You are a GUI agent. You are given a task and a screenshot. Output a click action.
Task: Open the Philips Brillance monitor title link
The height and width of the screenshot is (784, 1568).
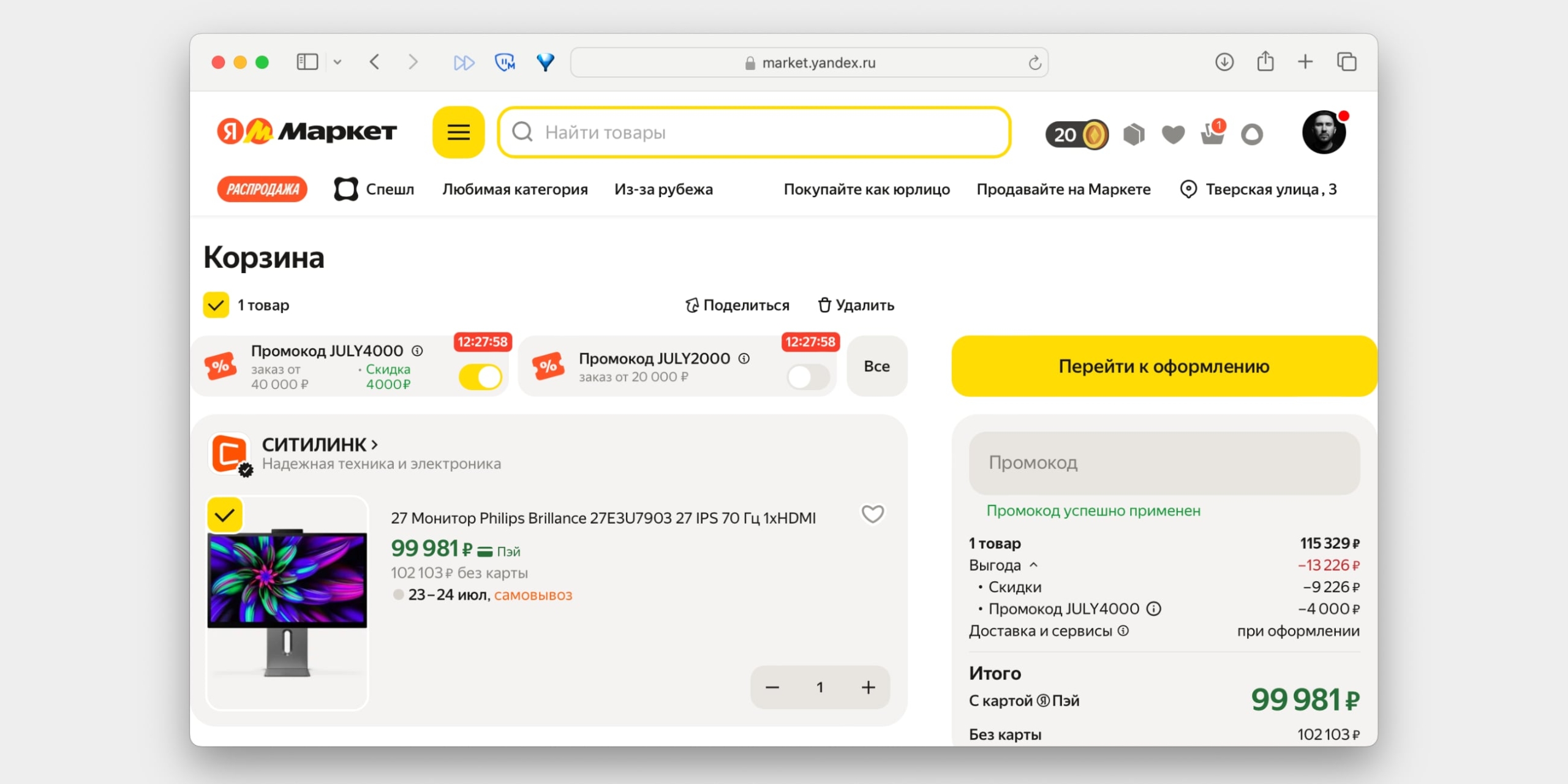click(x=603, y=518)
